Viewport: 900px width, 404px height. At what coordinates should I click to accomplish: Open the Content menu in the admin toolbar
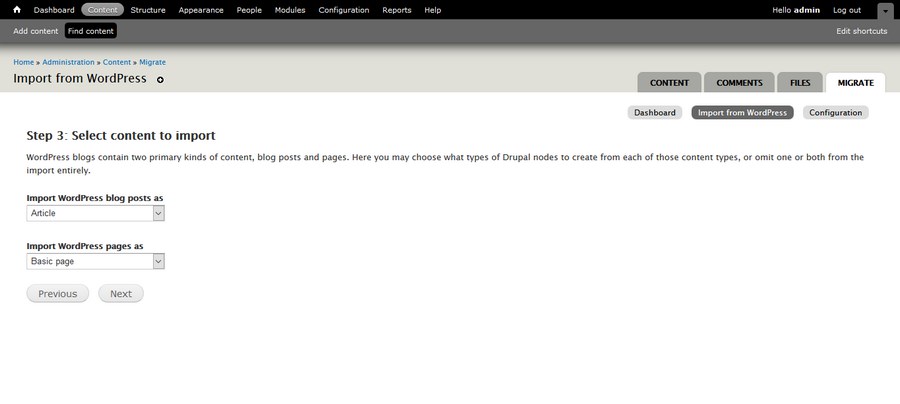tap(103, 10)
